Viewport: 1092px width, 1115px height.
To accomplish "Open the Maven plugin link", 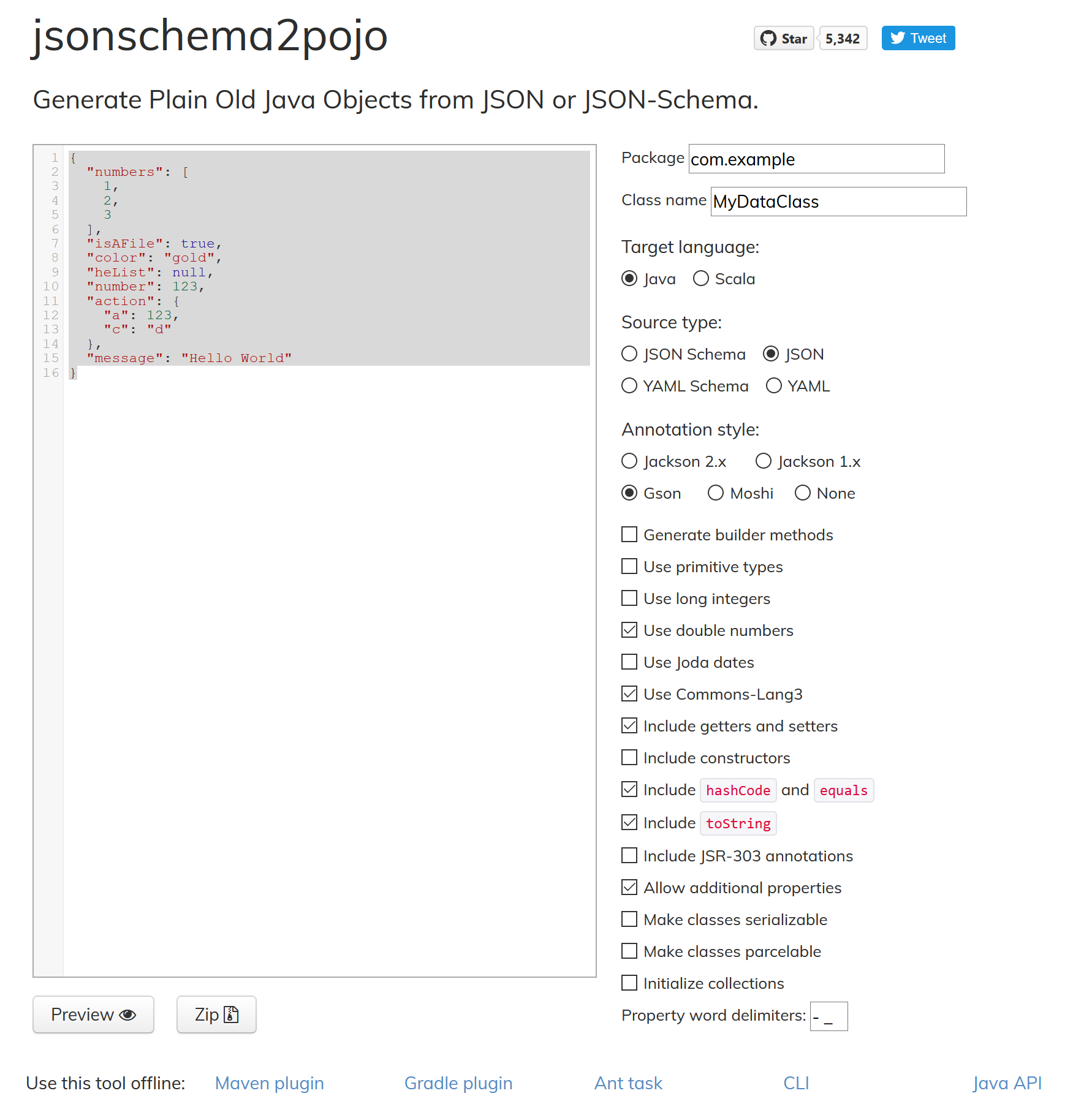I will (x=270, y=1083).
